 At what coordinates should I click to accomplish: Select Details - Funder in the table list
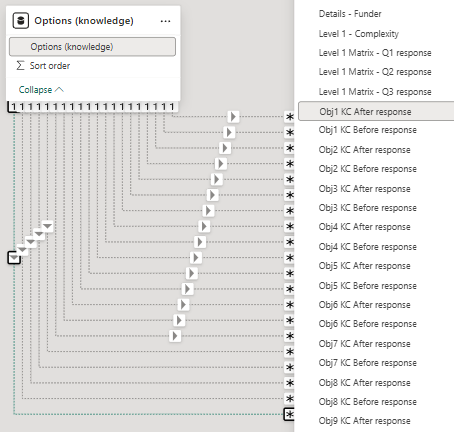point(350,14)
